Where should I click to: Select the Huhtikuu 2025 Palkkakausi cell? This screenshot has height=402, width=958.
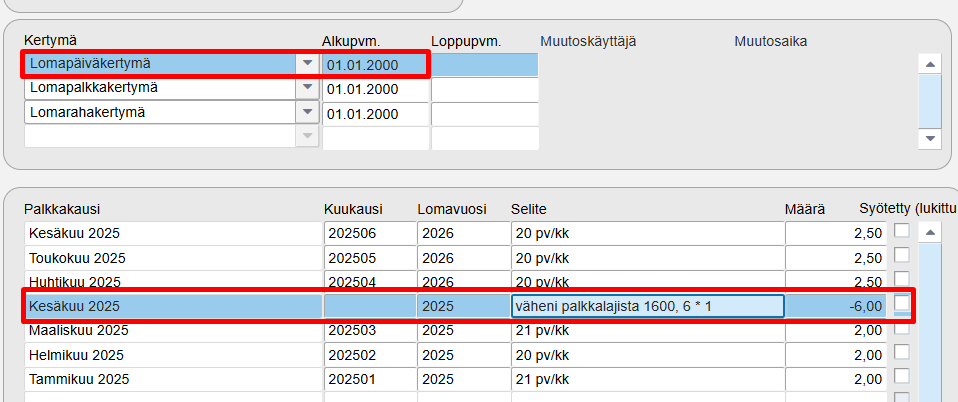click(174, 282)
